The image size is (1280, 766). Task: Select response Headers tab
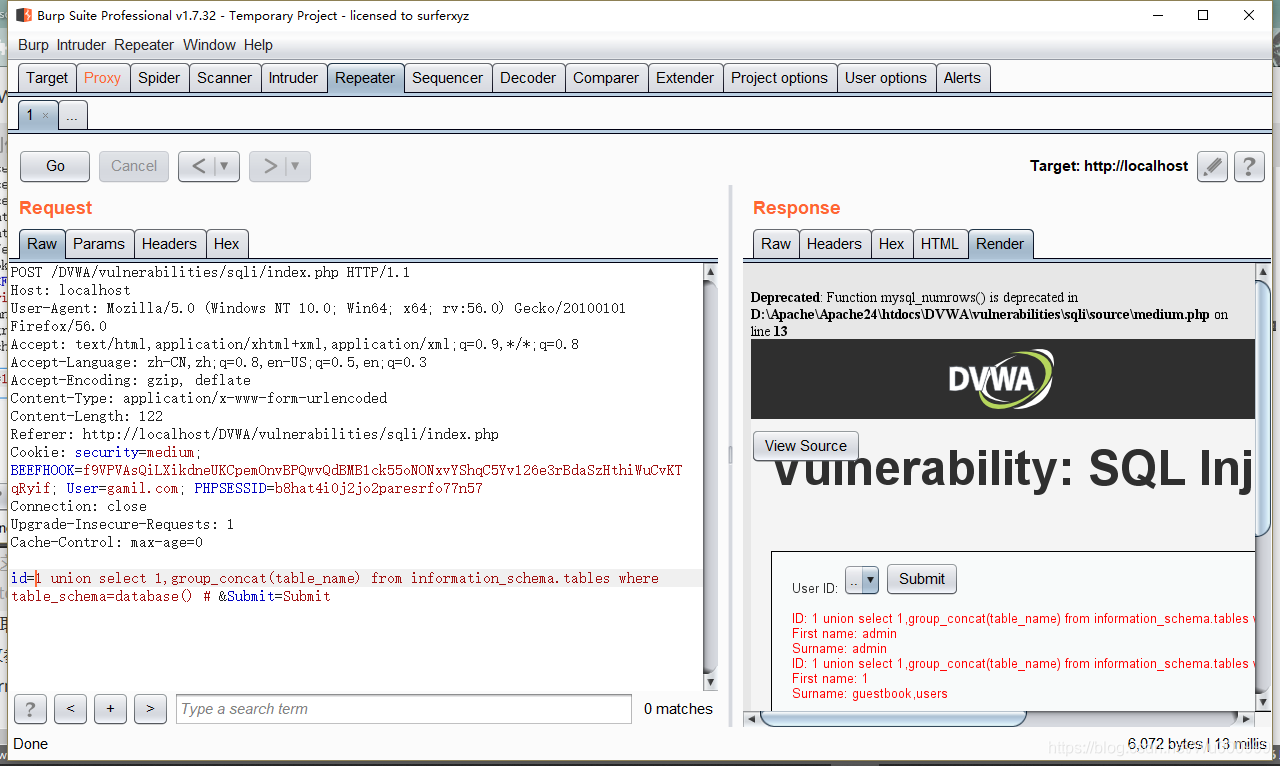click(834, 244)
